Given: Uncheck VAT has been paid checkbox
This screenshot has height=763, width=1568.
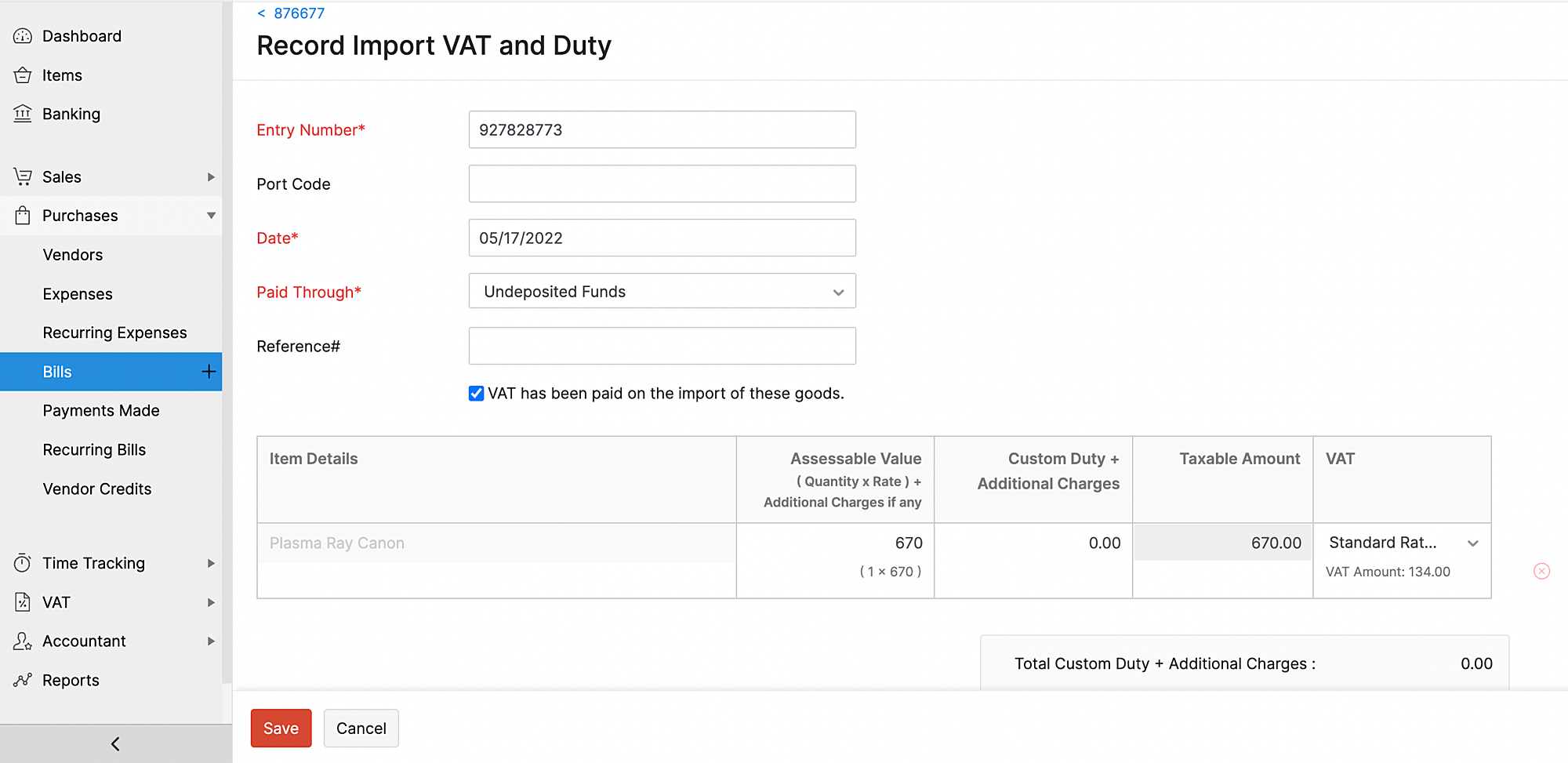Looking at the screenshot, I should click(x=476, y=393).
